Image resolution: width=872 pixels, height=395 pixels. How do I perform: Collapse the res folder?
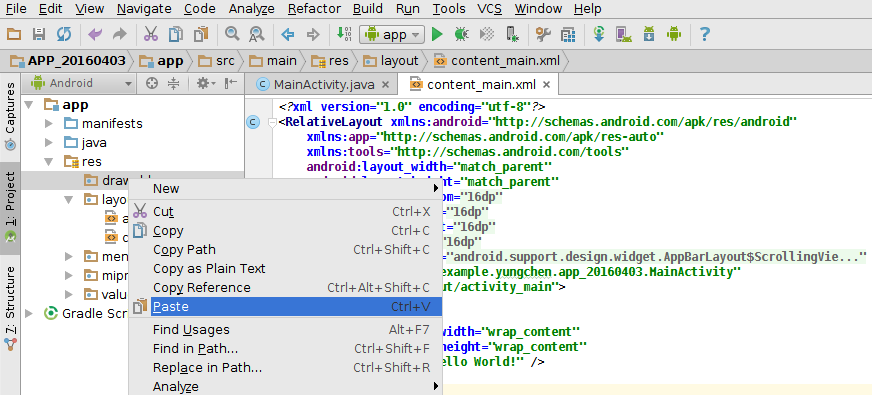[49, 161]
